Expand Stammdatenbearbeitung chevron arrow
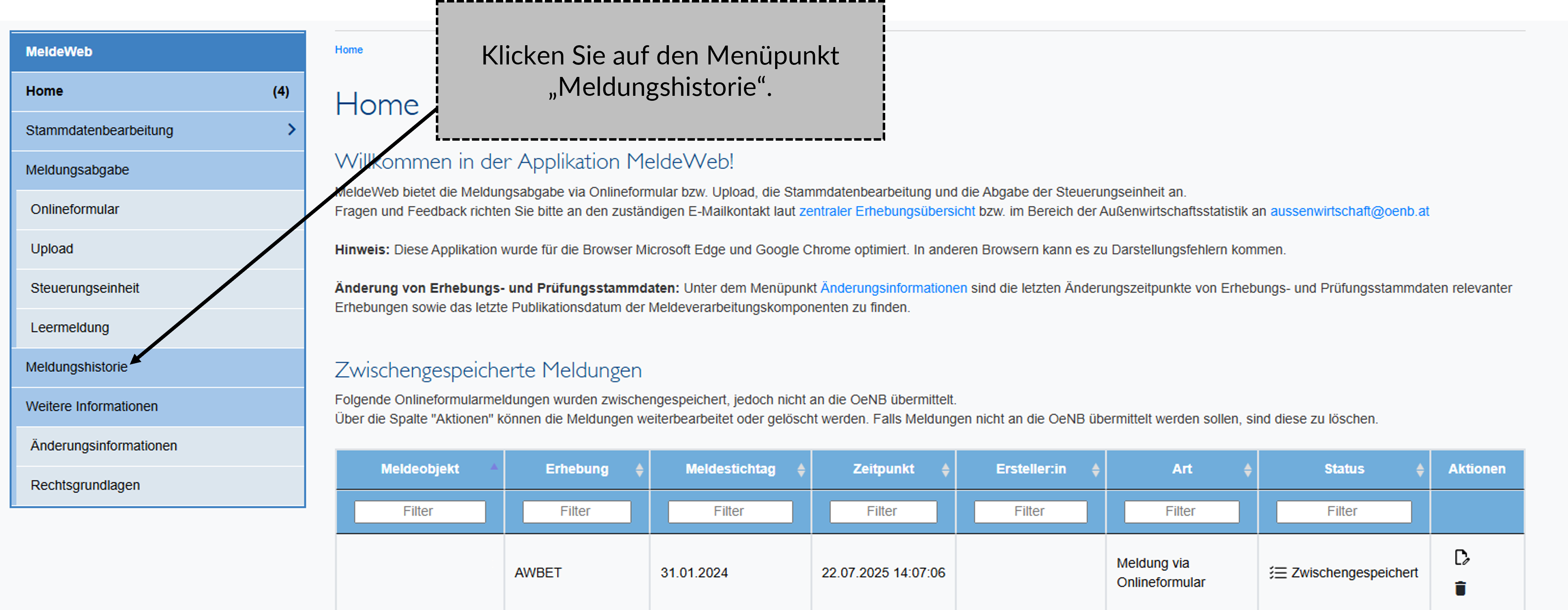 coord(292,130)
